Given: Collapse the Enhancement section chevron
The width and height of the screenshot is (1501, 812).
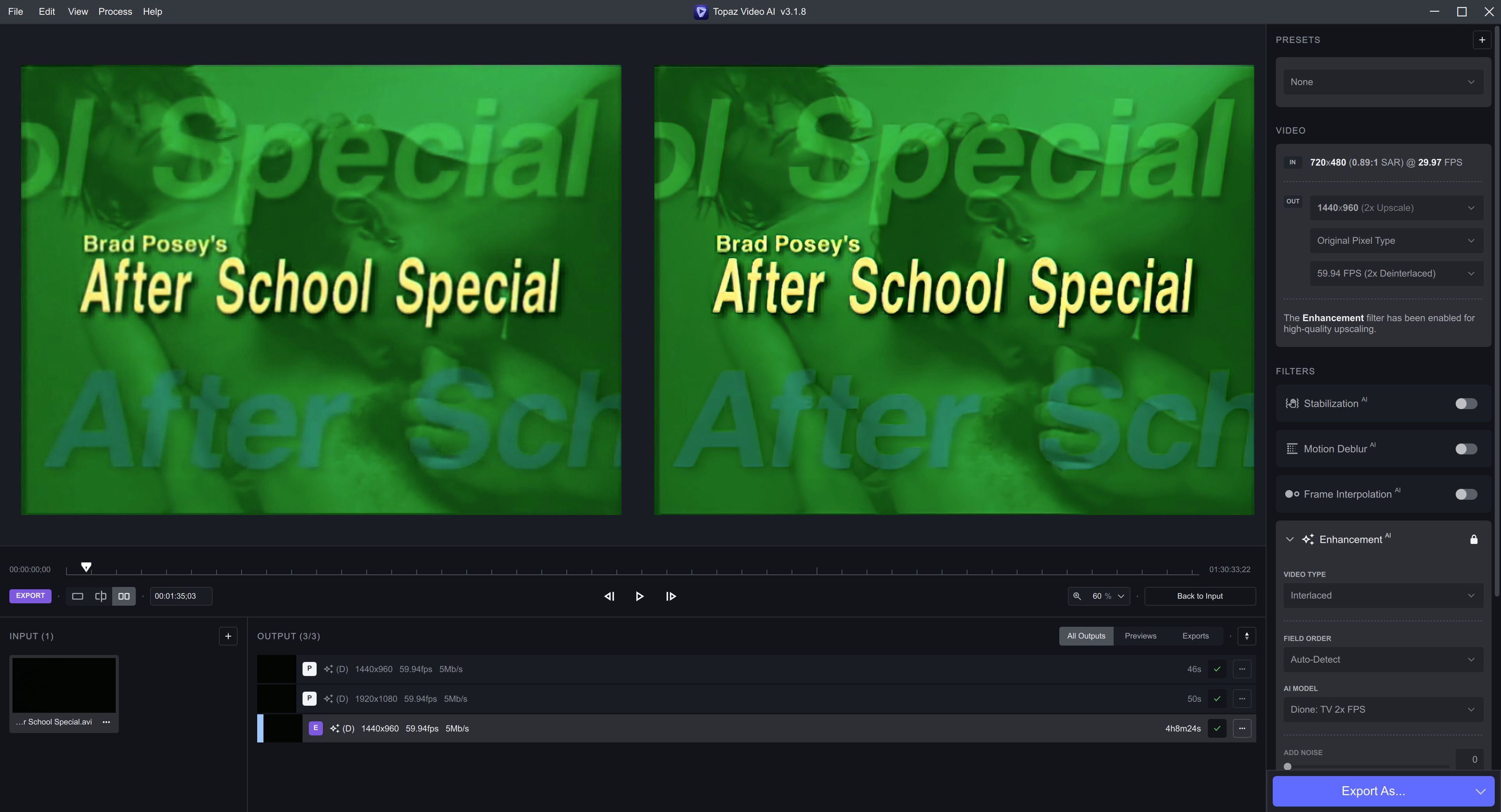Looking at the screenshot, I should coord(1290,539).
